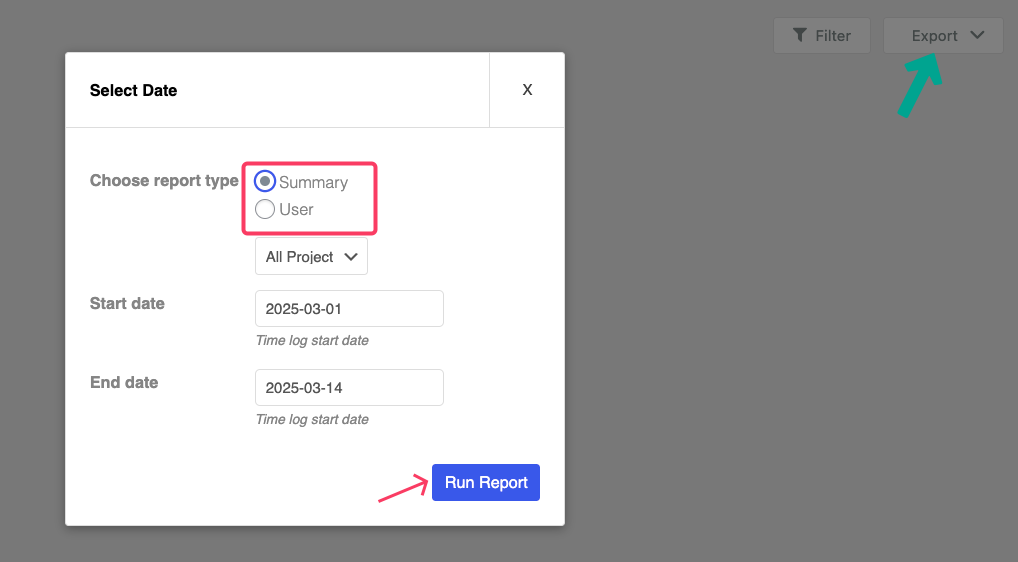This screenshot has height=562, width=1018.
Task: Click the End date label
Action: pos(124,382)
